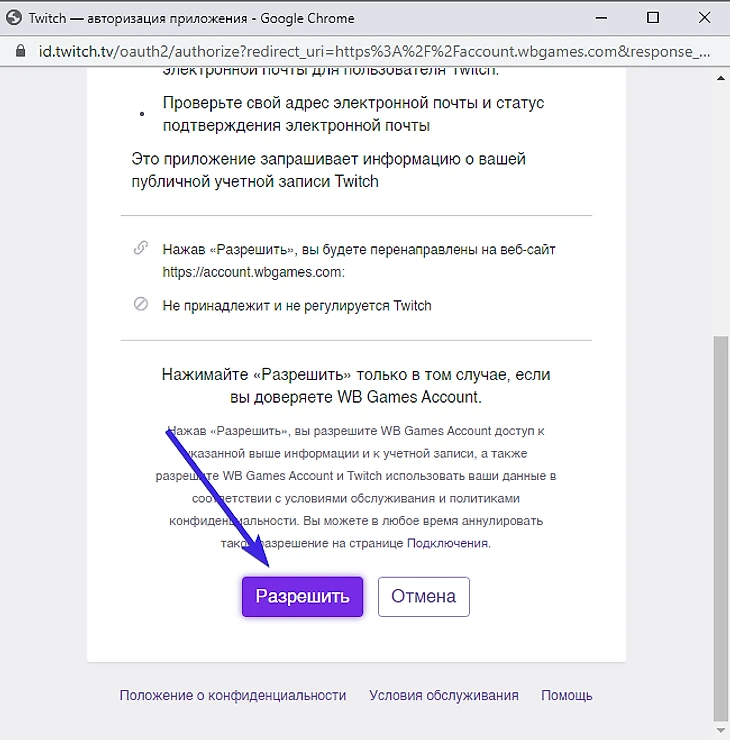Click the scrollbar up arrow

point(721,78)
